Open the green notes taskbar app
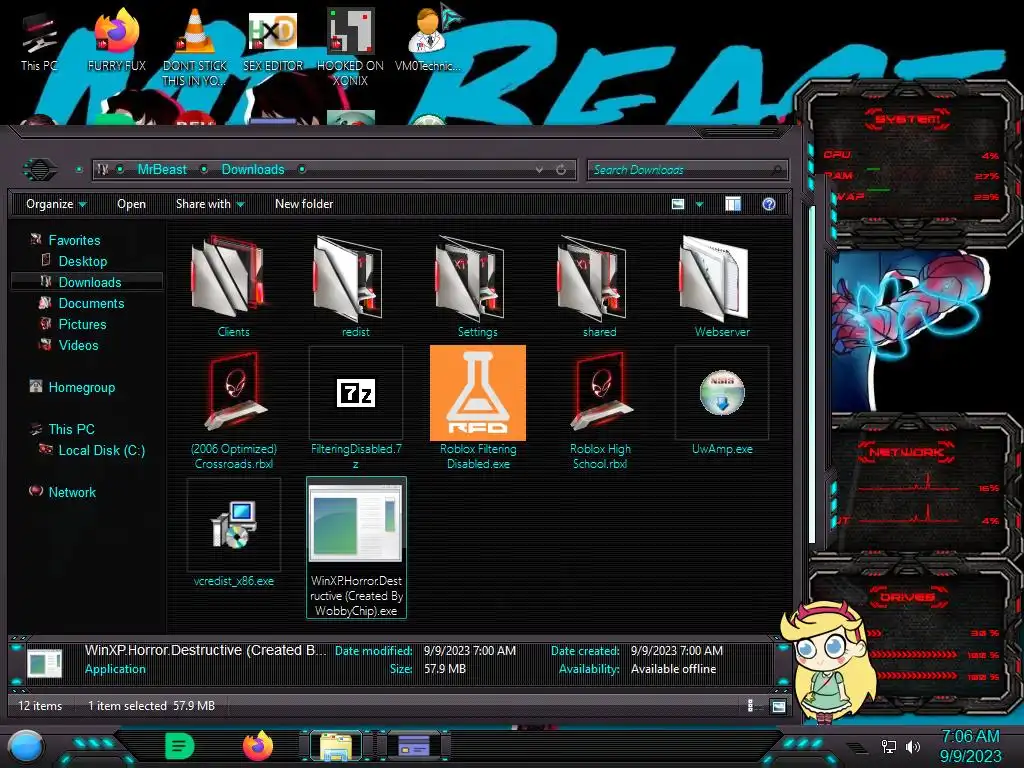This screenshot has height=768, width=1024. point(180,746)
